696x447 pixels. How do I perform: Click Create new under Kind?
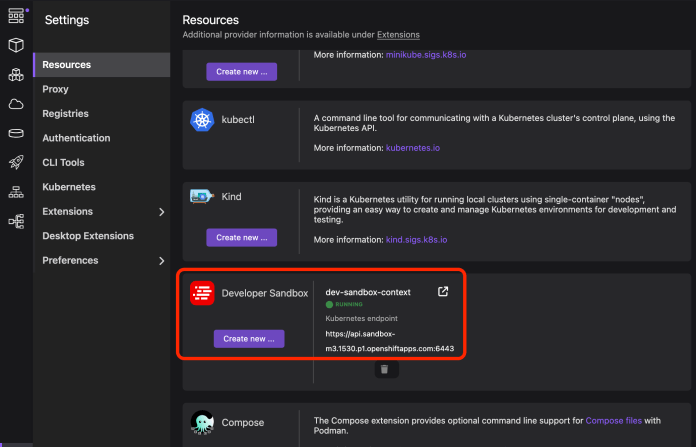[x=241, y=237]
